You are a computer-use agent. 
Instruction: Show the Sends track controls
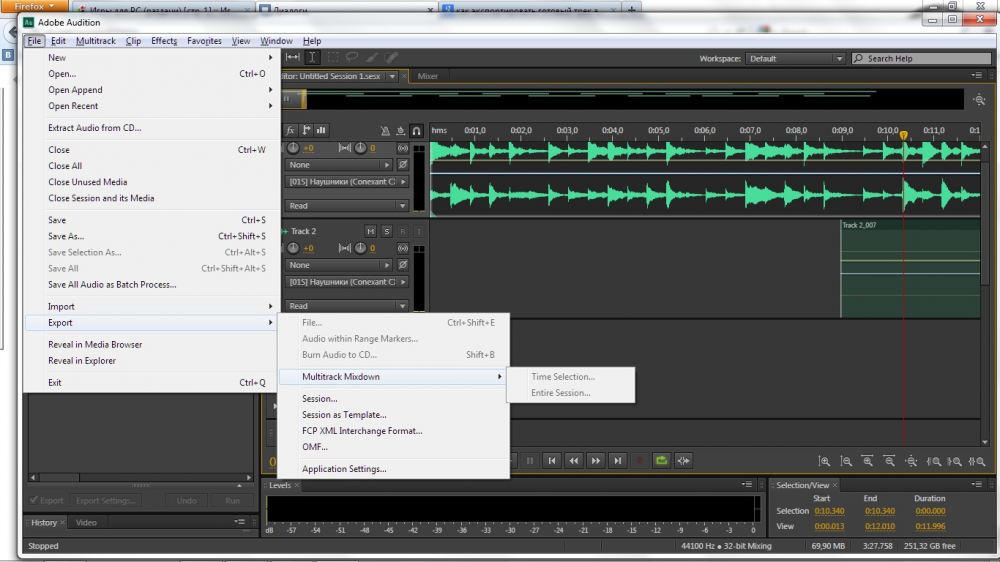pyautogui.click(x=306, y=130)
